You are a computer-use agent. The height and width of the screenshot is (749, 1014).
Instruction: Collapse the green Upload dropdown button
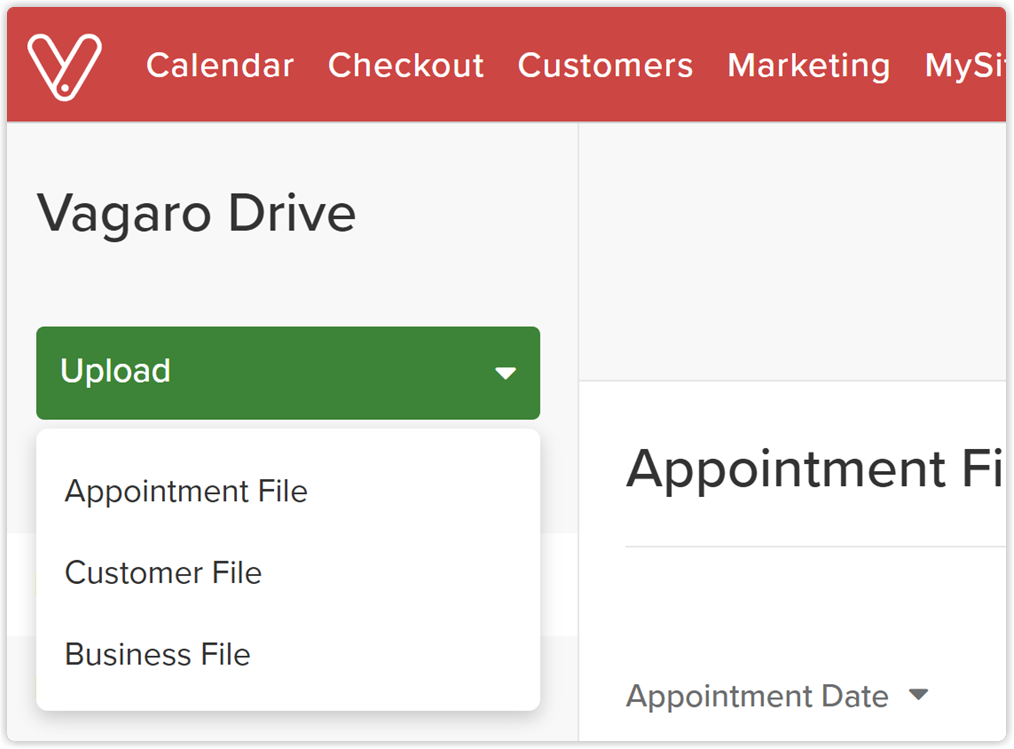pyautogui.click(x=288, y=373)
